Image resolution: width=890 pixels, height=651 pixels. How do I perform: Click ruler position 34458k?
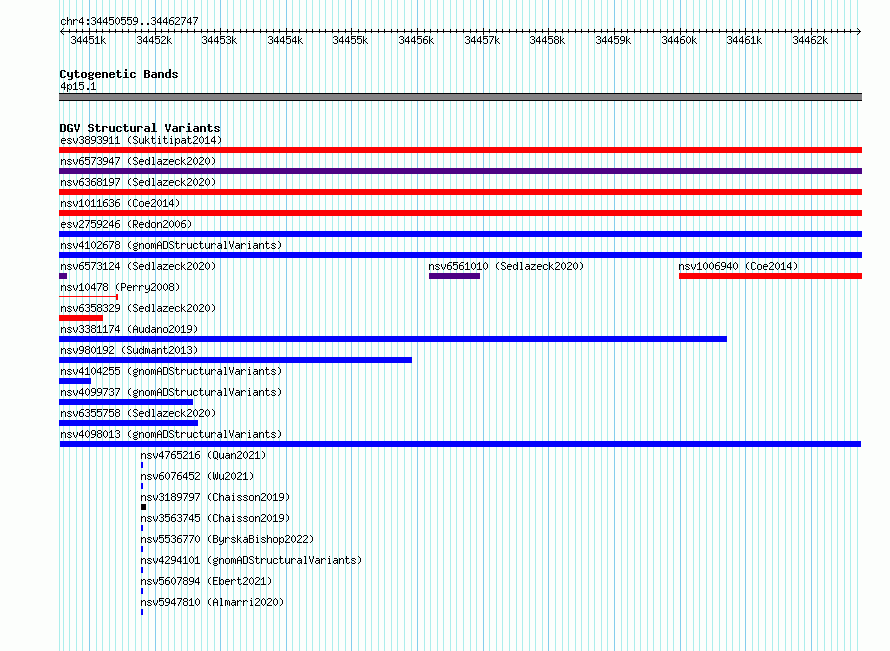click(x=547, y=40)
